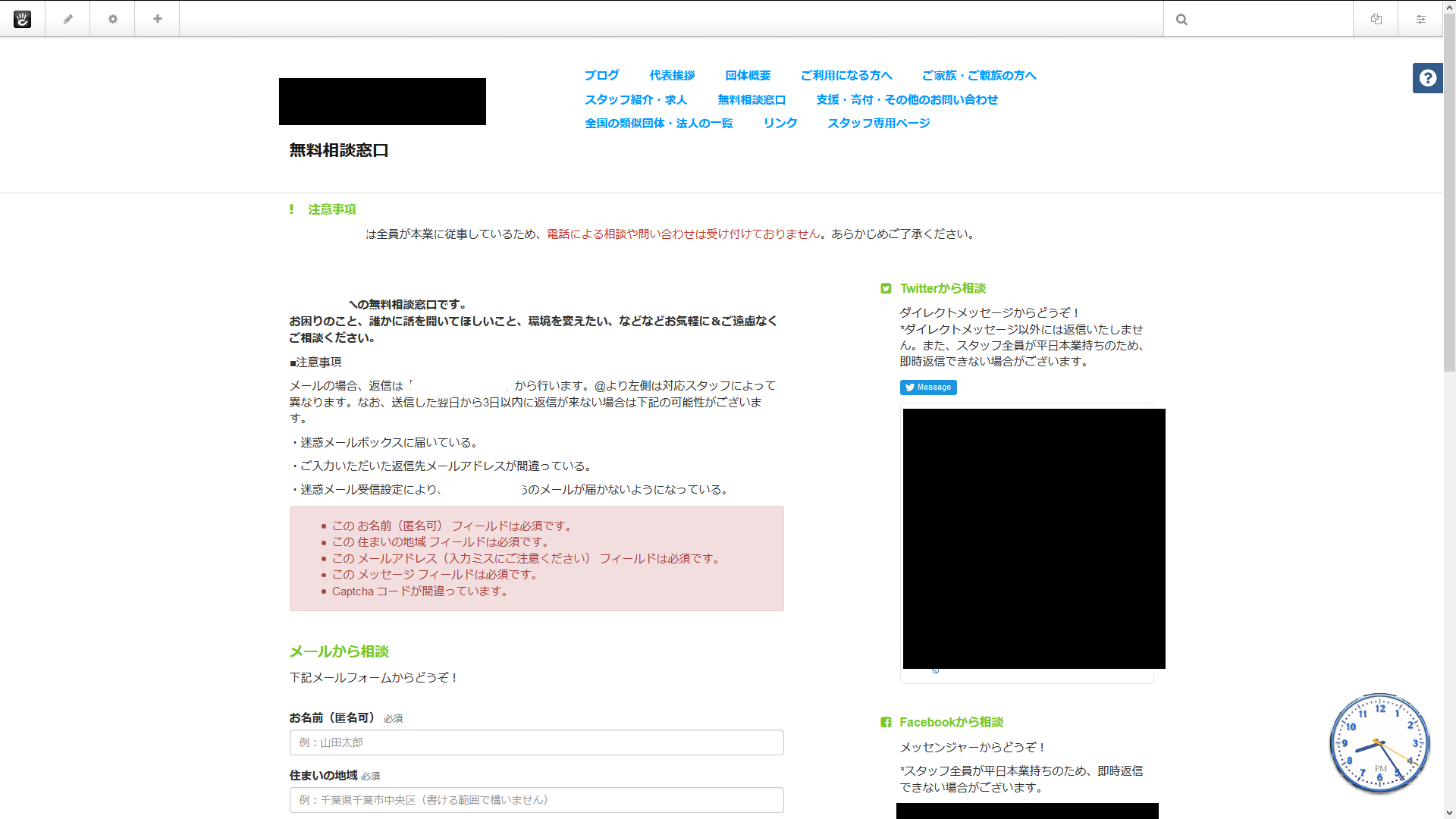Open スタッフ専用ページ link
This screenshot has height=819, width=1456.
(x=878, y=123)
